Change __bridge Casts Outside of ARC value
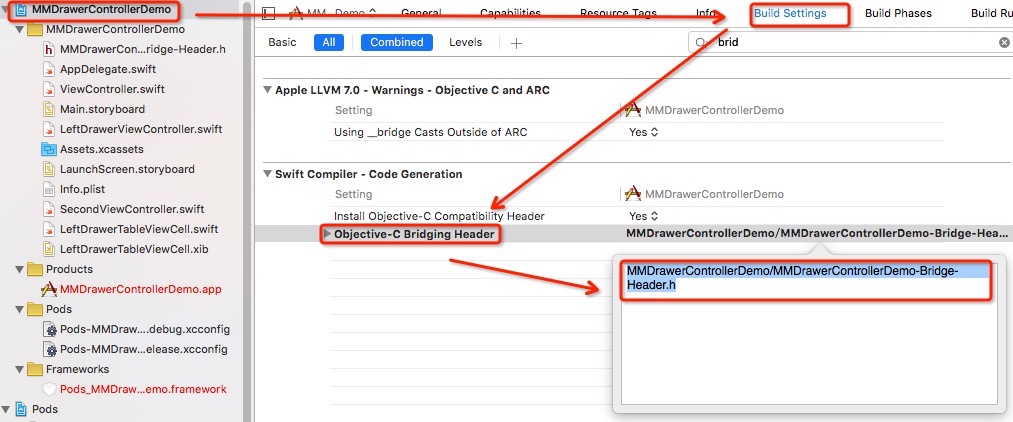This screenshot has width=1013, height=422. pyautogui.click(x=643, y=132)
